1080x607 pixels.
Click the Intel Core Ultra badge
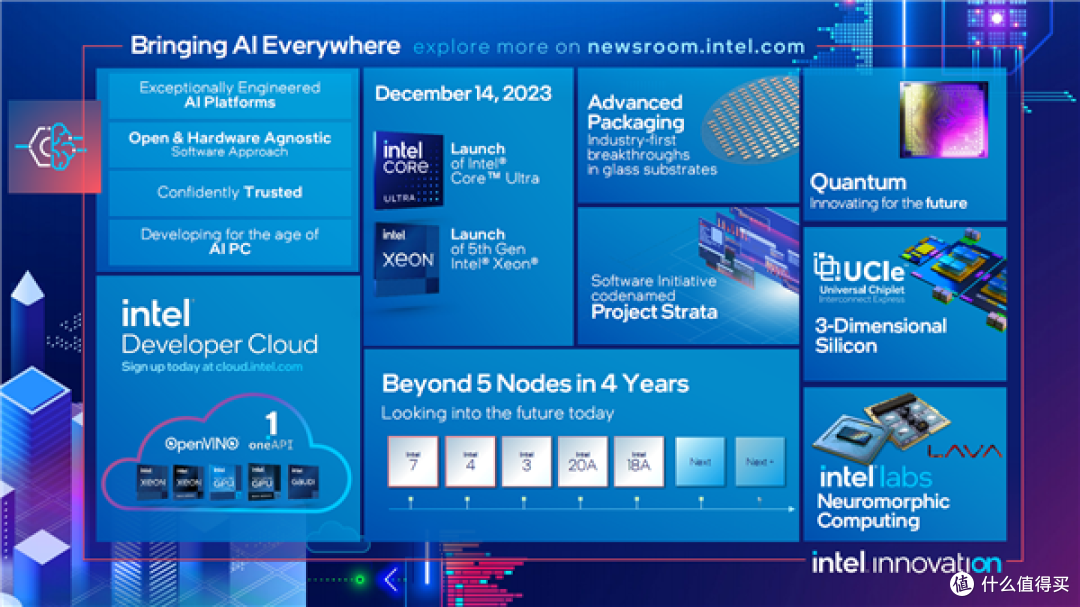[408, 169]
